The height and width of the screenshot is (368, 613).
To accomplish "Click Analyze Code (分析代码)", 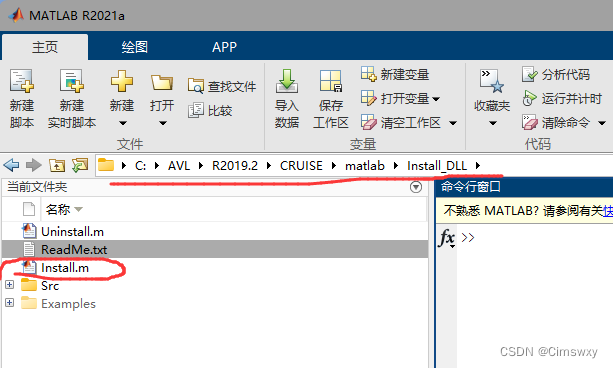I will point(556,74).
